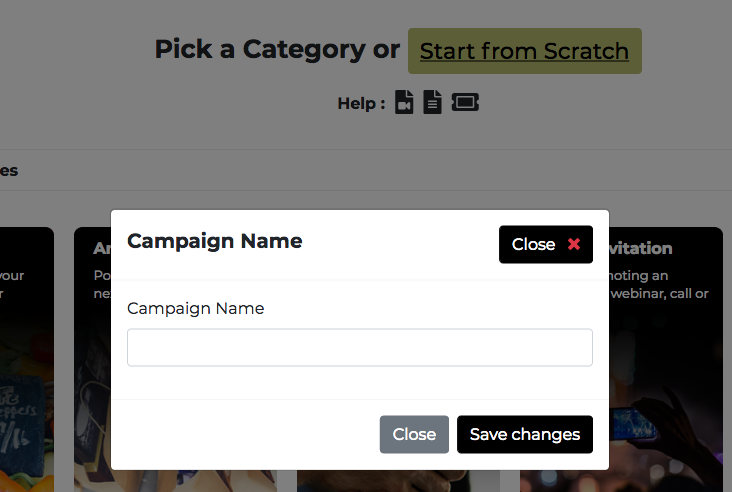Select the partially visible tab ending in 'es'
Viewport: 732px width, 492px height.
(x=9, y=171)
